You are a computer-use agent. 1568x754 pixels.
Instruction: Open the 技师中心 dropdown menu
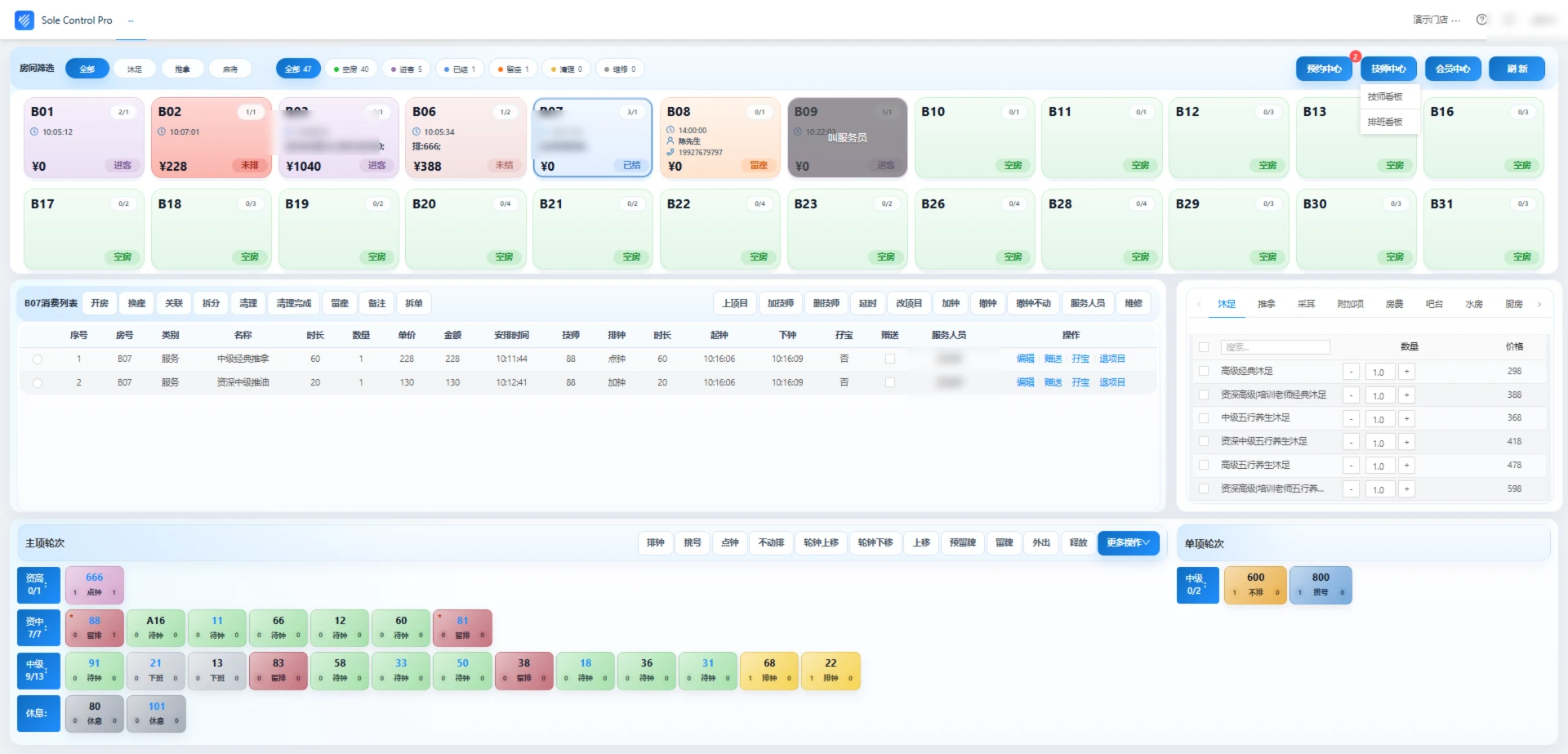click(x=1388, y=69)
